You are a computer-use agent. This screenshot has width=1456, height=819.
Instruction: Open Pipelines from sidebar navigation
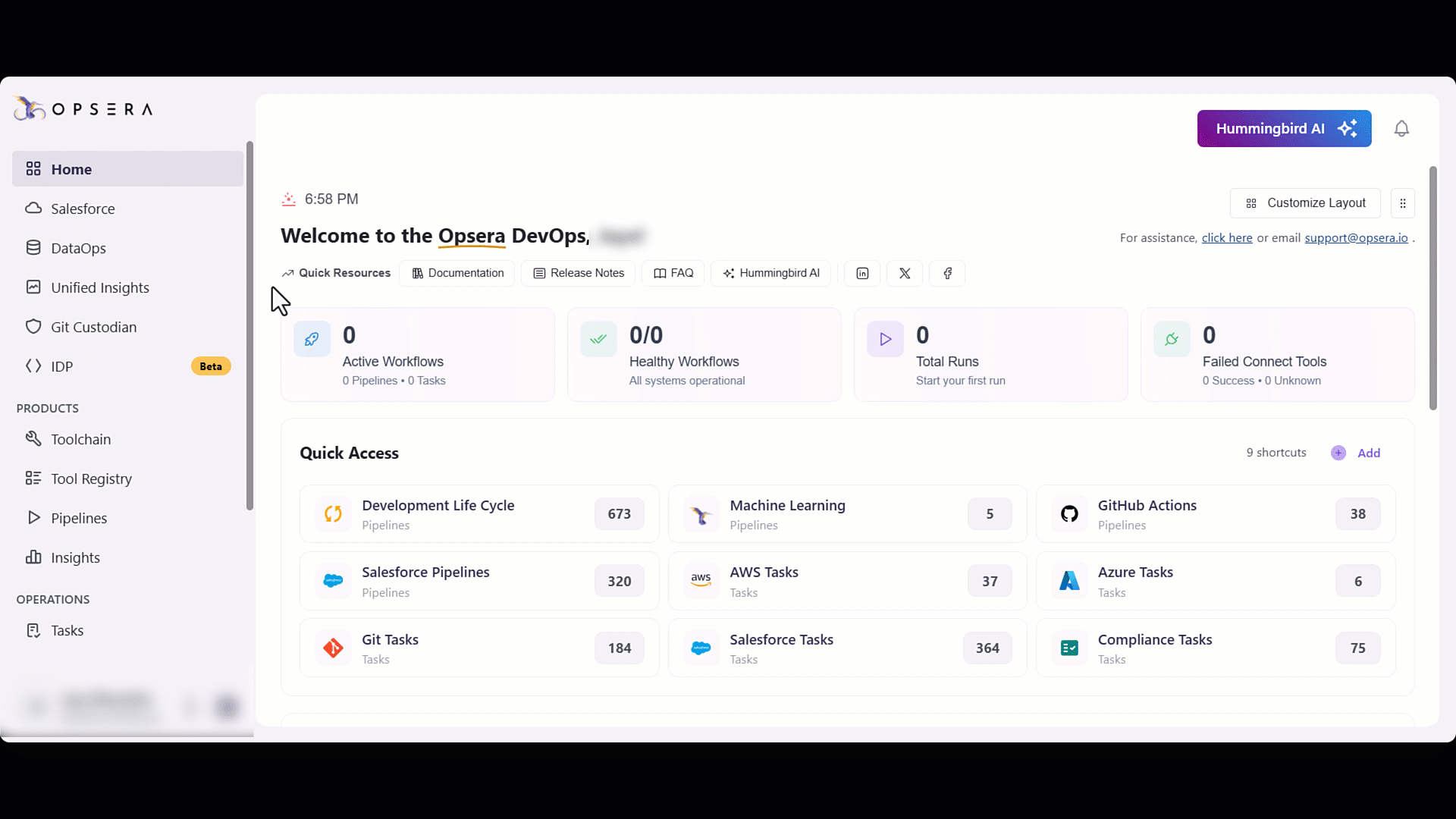tap(79, 518)
